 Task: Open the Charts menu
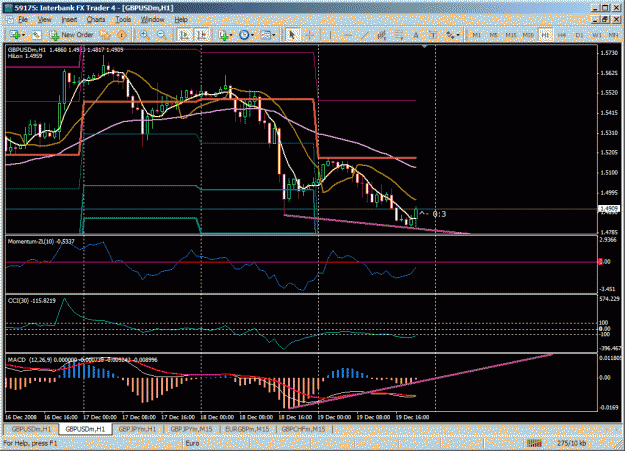point(96,20)
